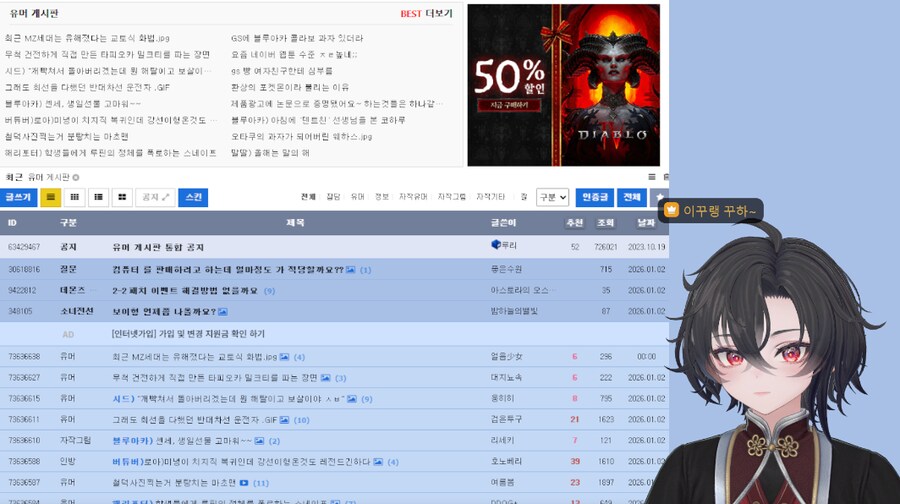Select the 자작그림 category filter
This screenshot has height=504, width=900.
[x=452, y=197]
